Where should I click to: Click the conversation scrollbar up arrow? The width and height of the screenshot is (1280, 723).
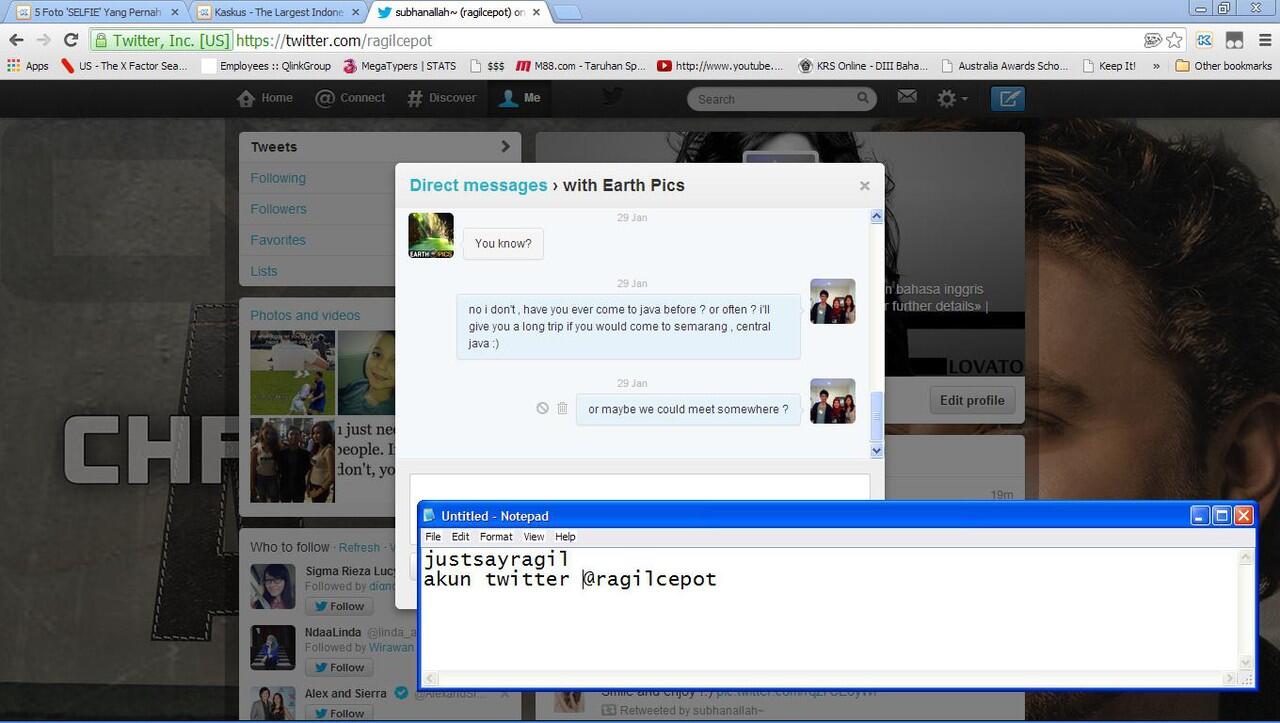[877, 216]
